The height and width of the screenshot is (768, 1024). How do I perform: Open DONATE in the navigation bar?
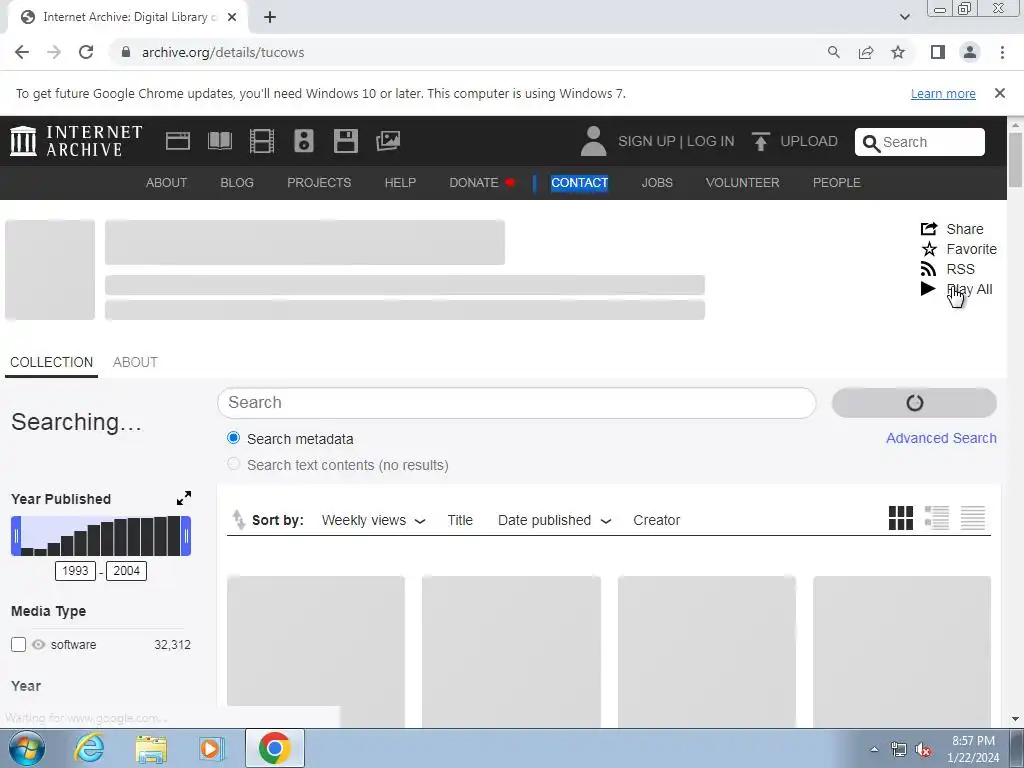[x=474, y=183]
